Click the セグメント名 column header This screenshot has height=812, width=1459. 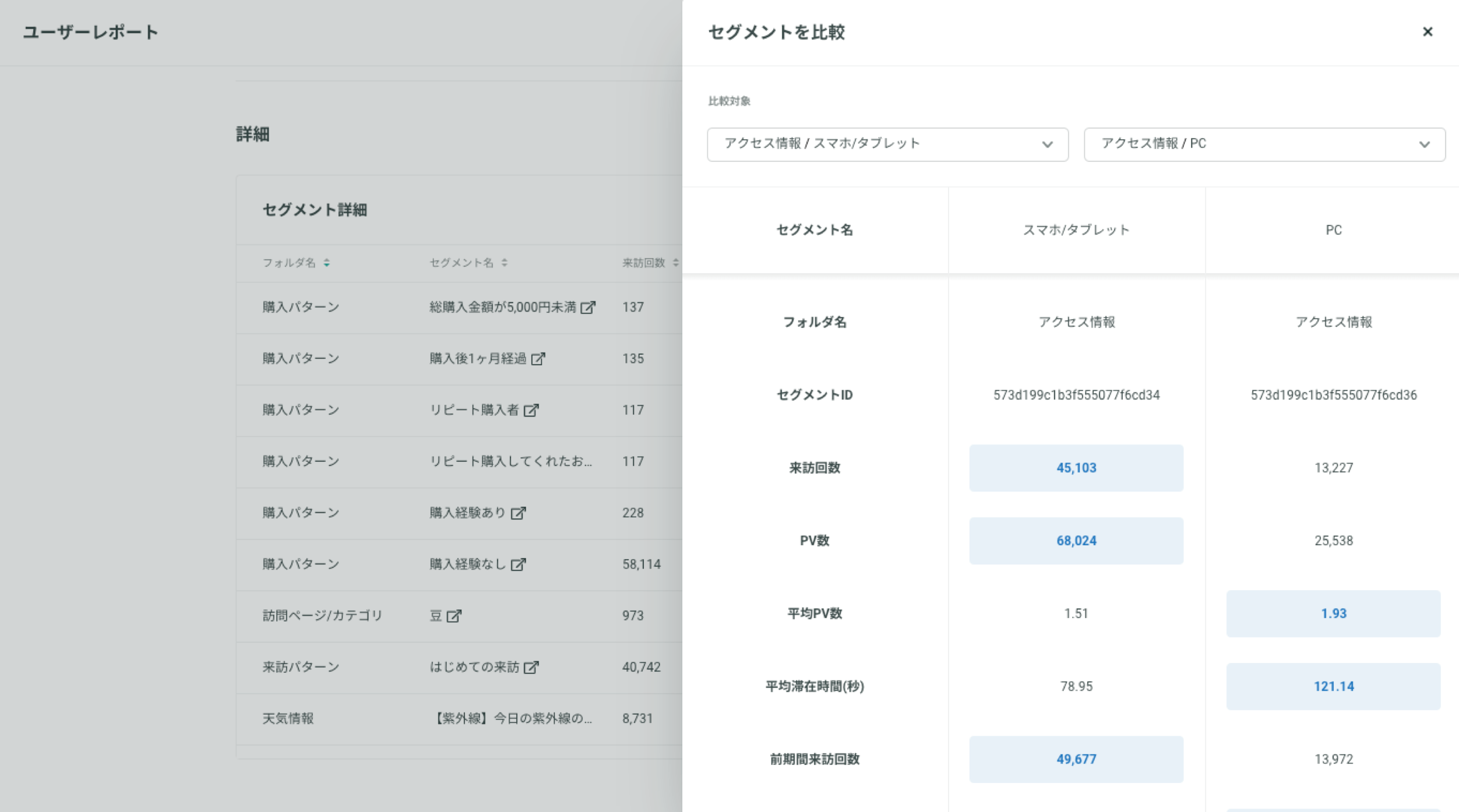pyautogui.click(x=461, y=263)
